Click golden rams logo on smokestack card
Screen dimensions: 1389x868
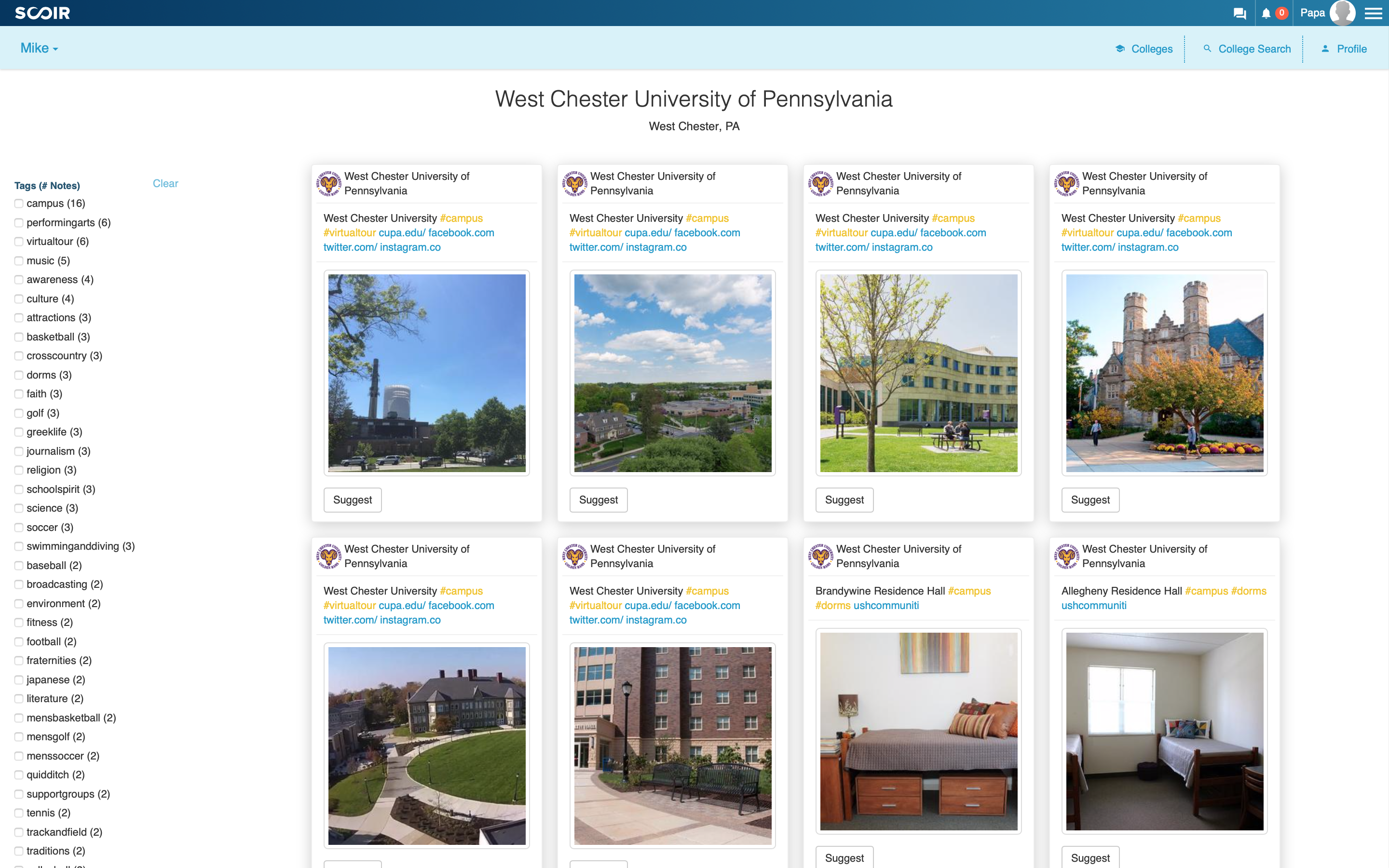[328, 184]
